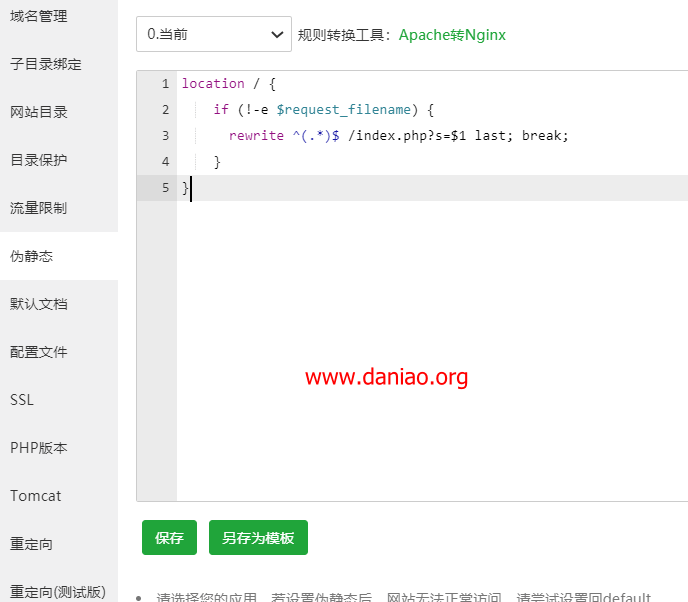Click the regex '^(.*)$' on line 3

316,136
